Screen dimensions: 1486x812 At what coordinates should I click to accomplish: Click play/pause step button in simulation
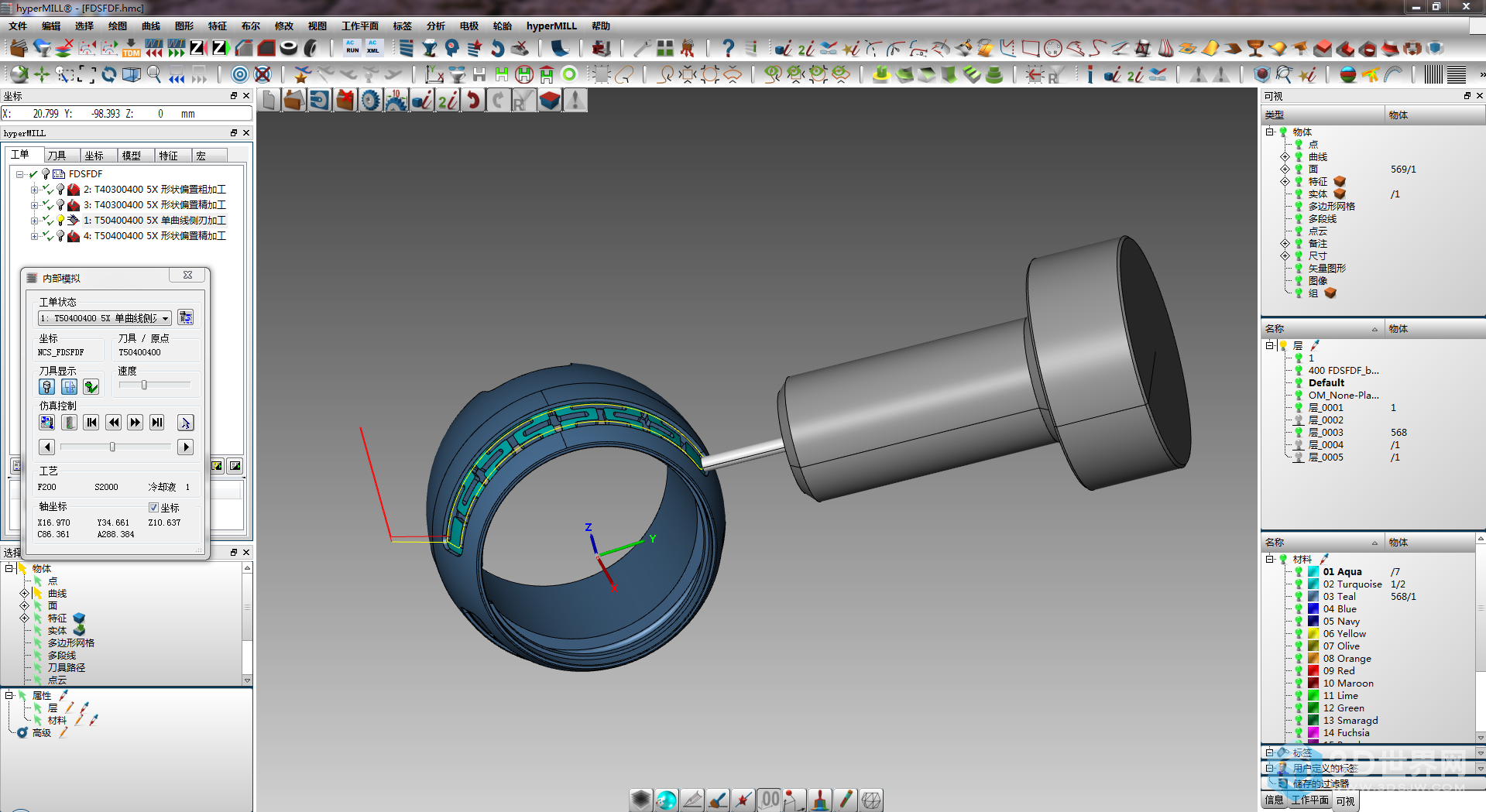157,422
